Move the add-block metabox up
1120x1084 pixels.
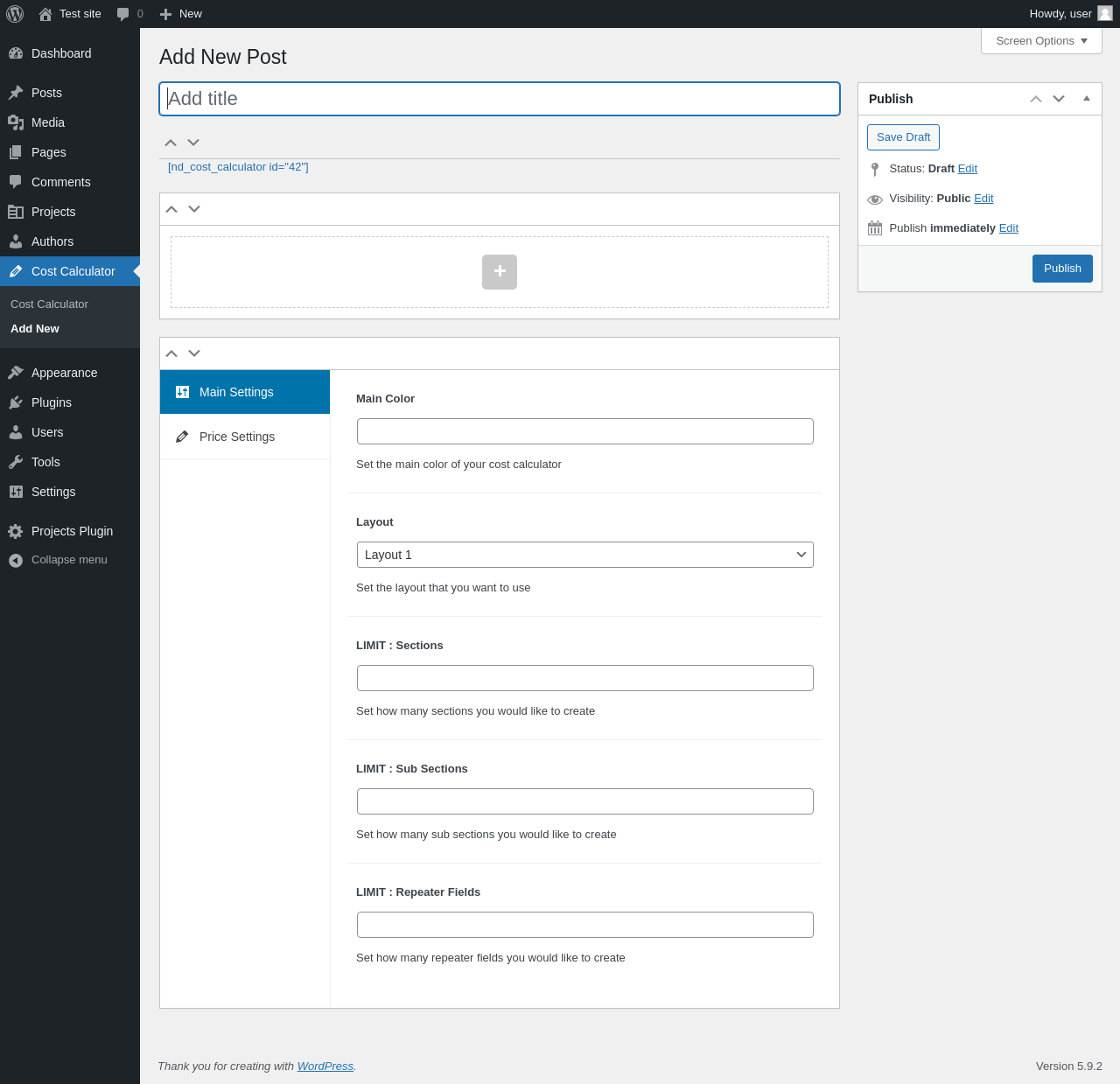(x=171, y=209)
